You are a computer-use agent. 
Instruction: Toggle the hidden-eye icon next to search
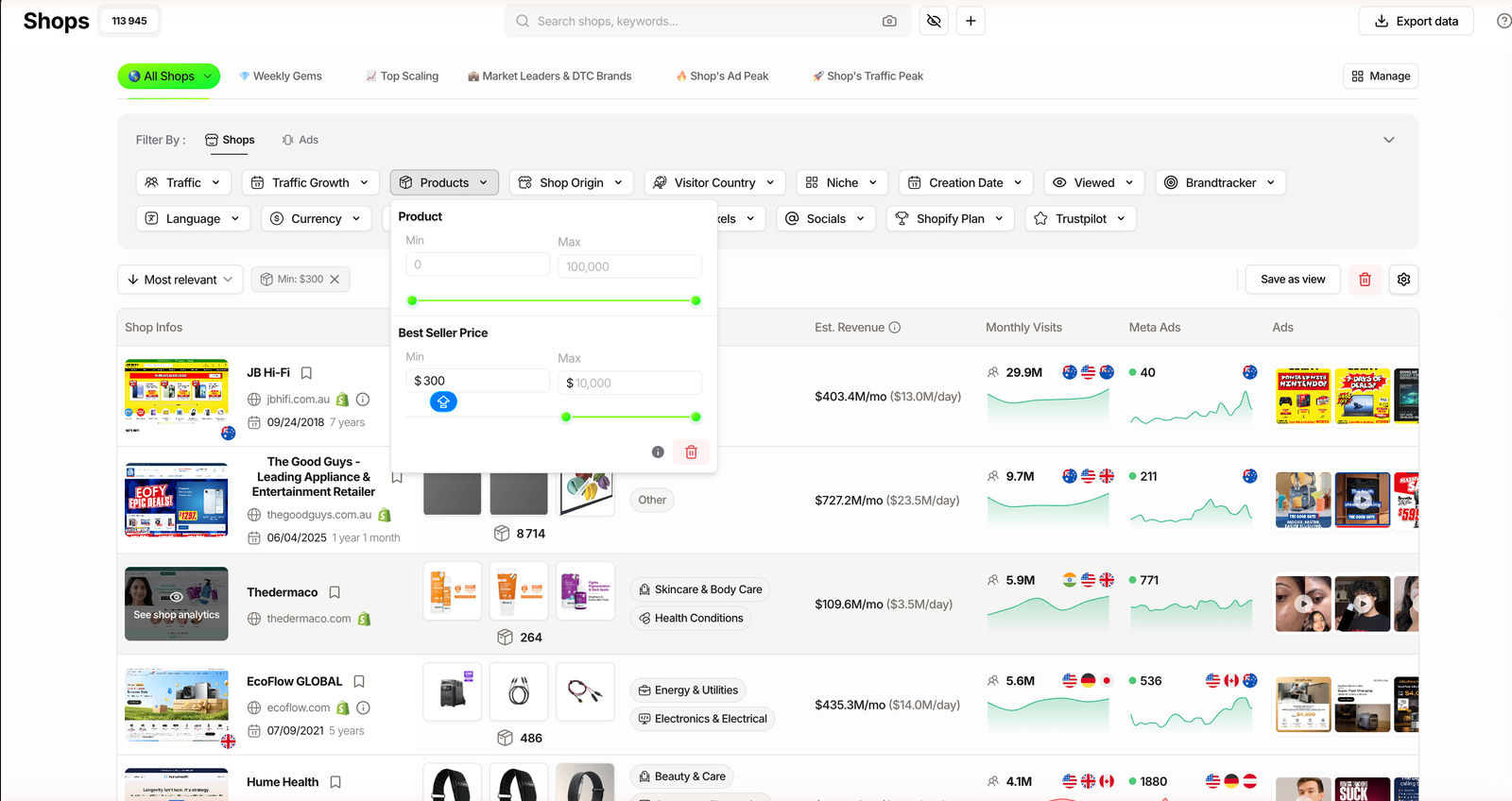pyautogui.click(x=934, y=21)
